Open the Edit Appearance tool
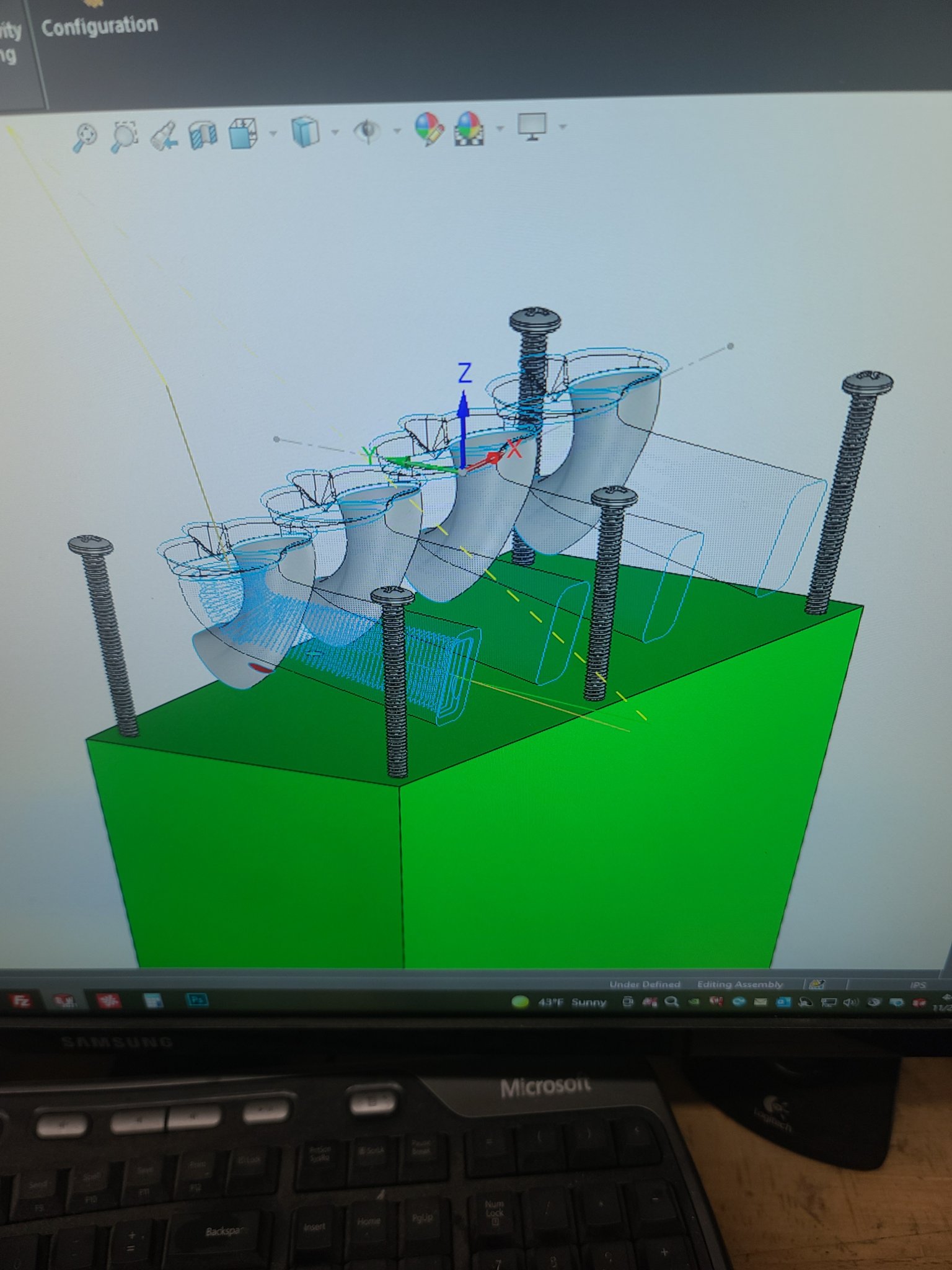This screenshot has width=952, height=1270. click(x=430, y=129)
